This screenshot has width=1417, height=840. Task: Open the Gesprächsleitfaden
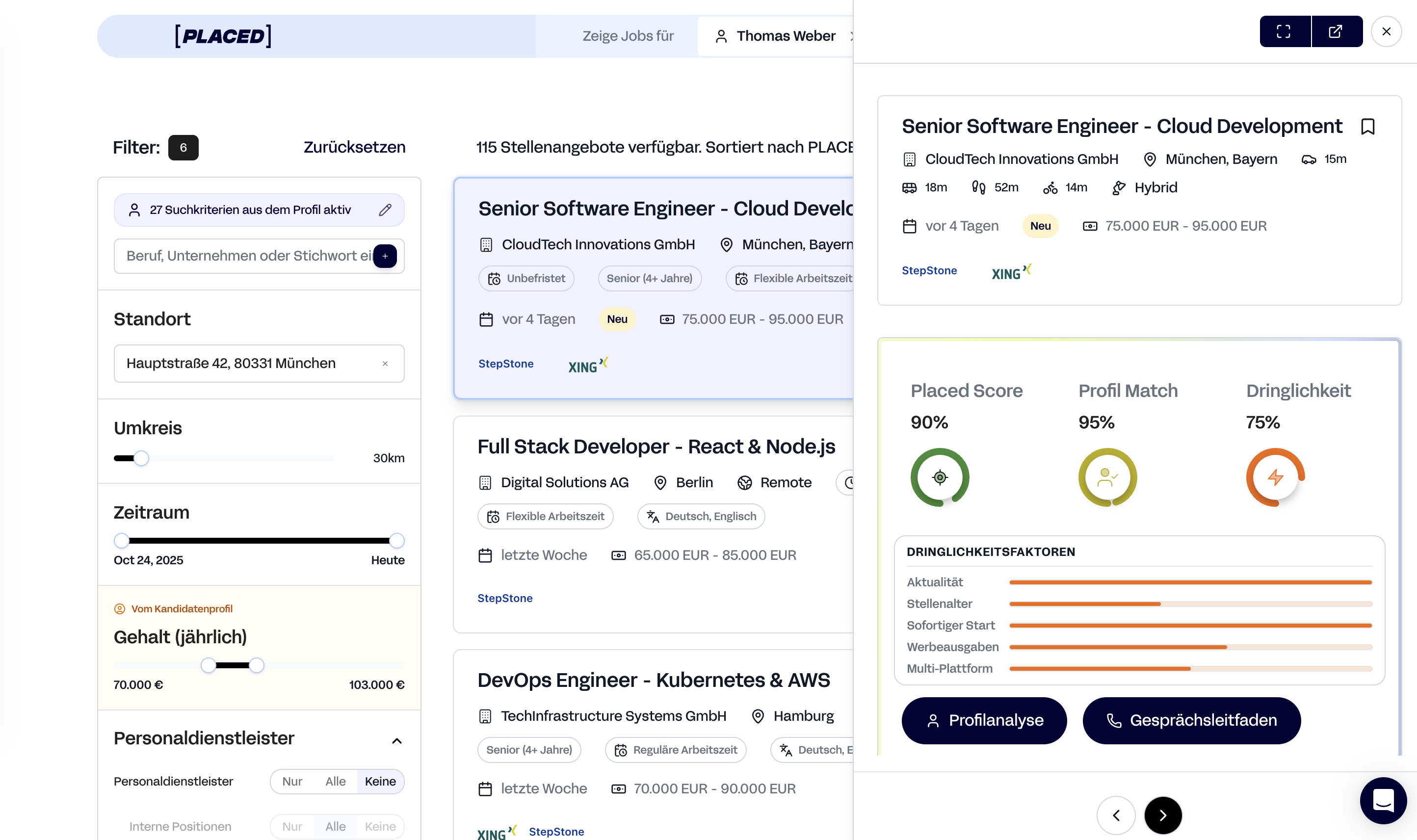[1191, 720]
